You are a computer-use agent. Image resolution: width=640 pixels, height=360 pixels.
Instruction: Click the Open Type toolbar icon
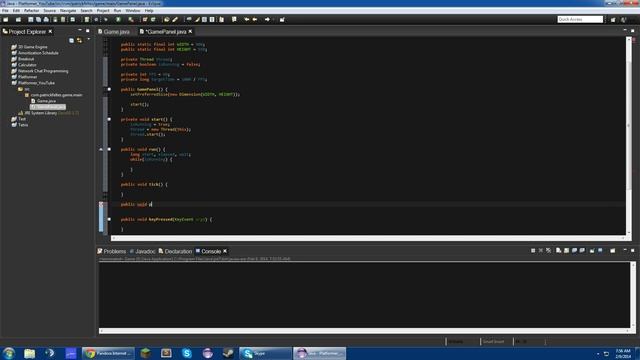click(167, 20)
